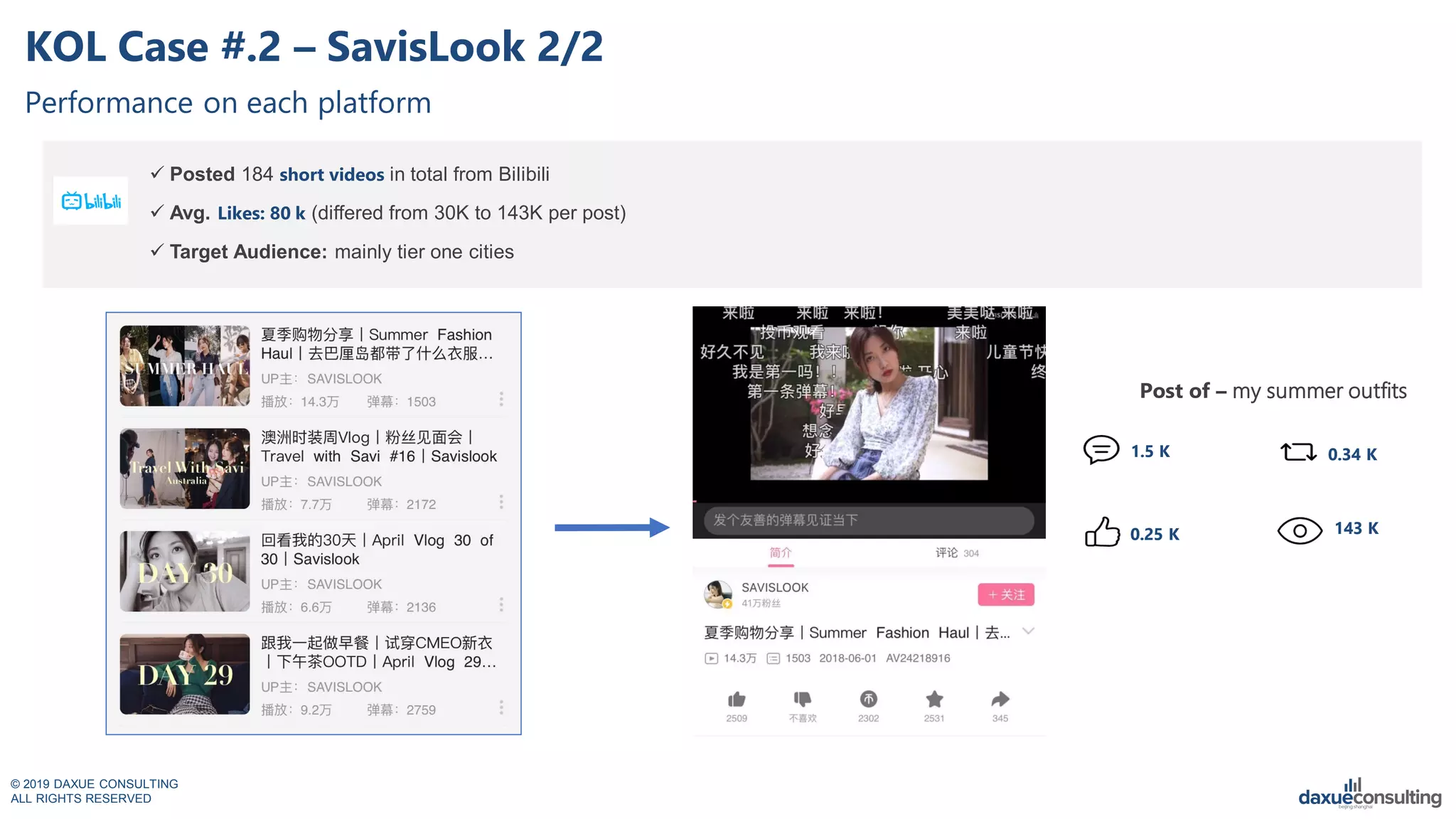
Task: Open the SAVISLOOK profile avatar
Action: pos(718,594)
